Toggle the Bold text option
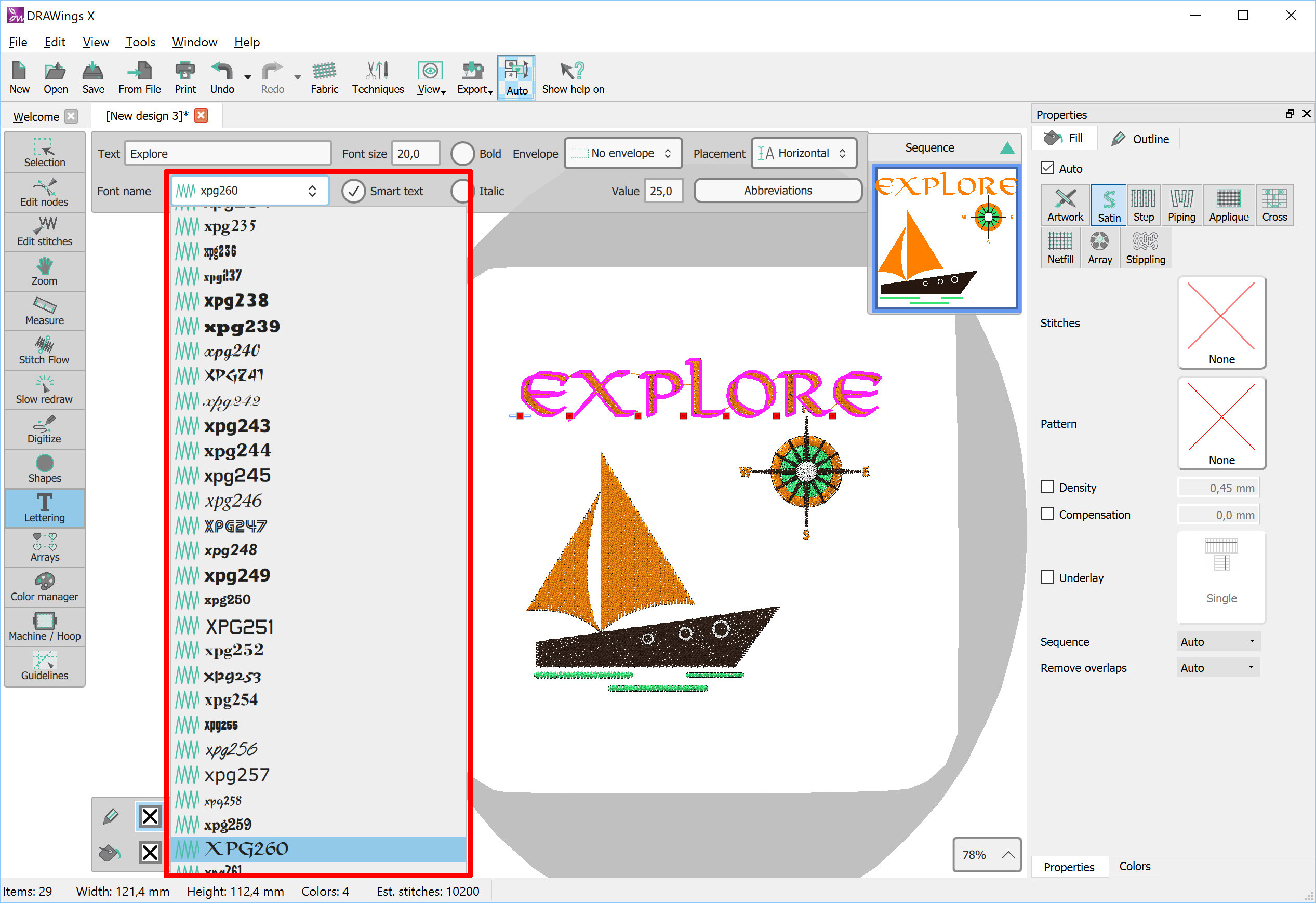Viewport: 1316px width, 903px height. coord(462,153)
